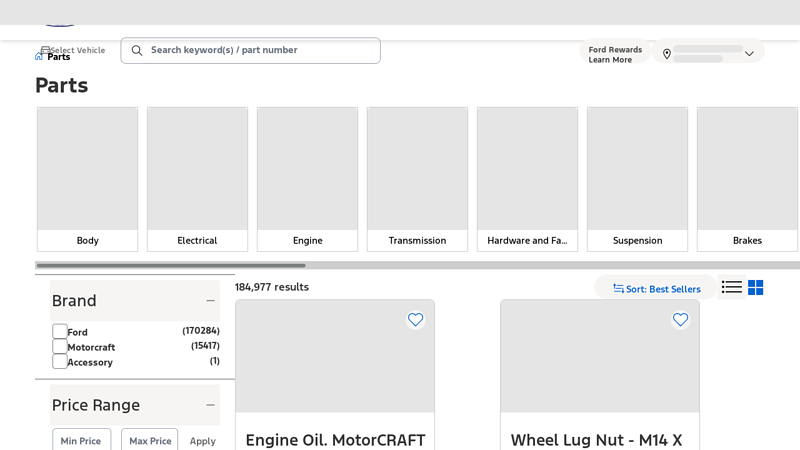Click the 184,977 results text

tap(272, 287)
